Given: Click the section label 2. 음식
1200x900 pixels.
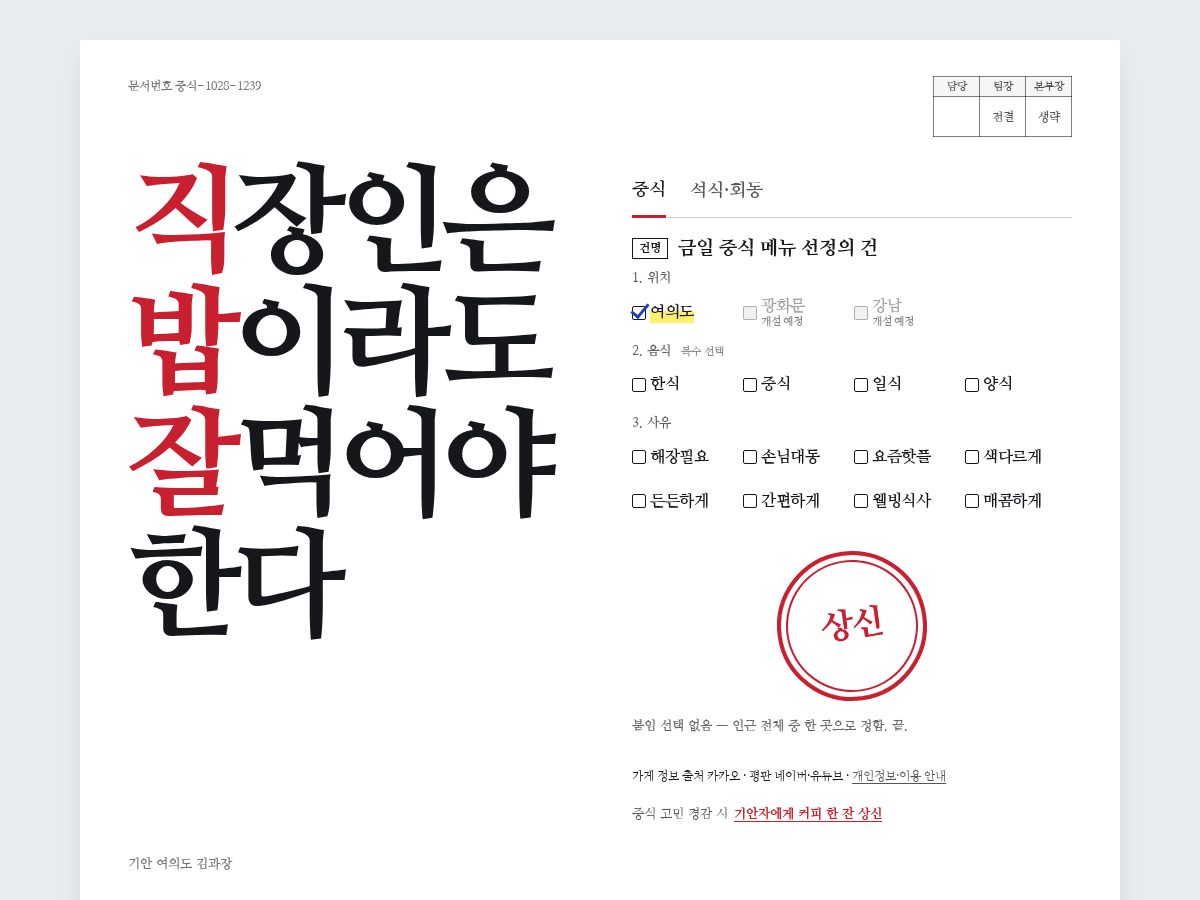Looking at the screenshot, I should [652, 350].
